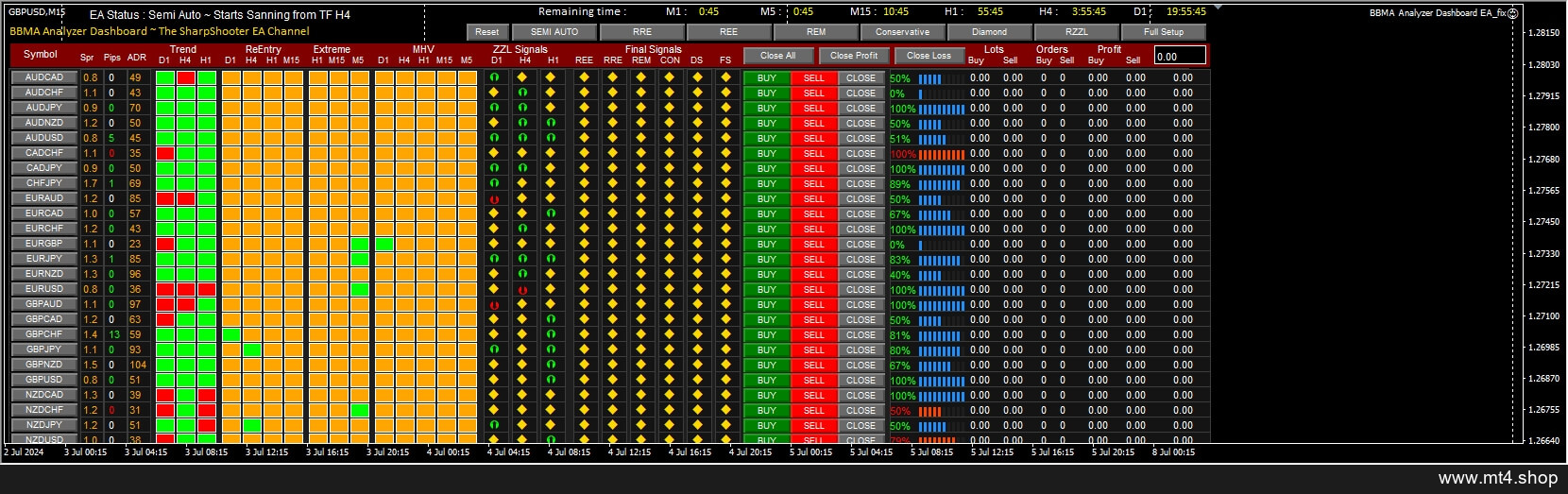Click the Reset button
Screen dimensions: 1568x494
coord(487,31)
